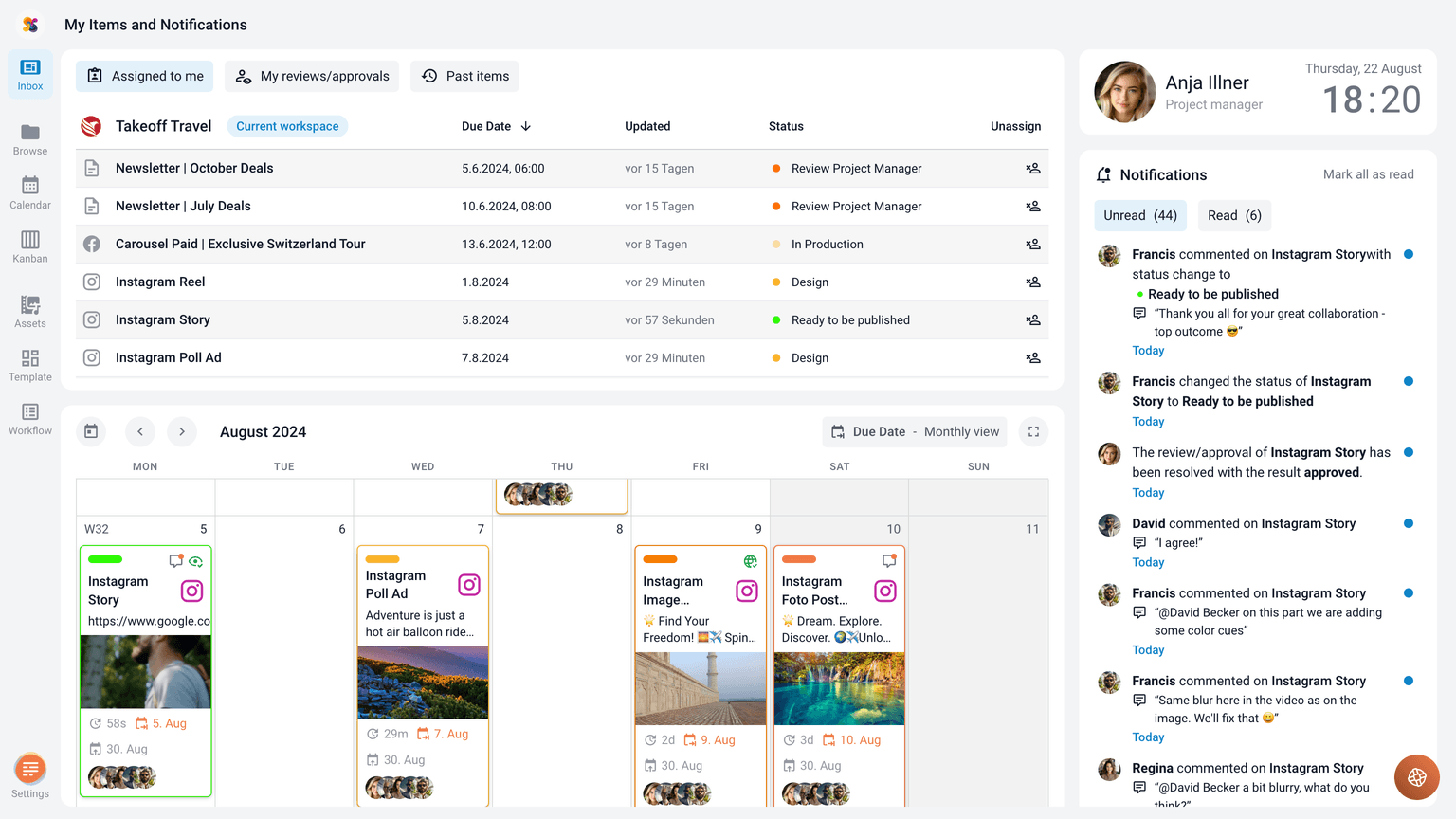Toggle unread dot on color cues comment
This screenshot has height=819, width=1456.
click(1409, 593)
